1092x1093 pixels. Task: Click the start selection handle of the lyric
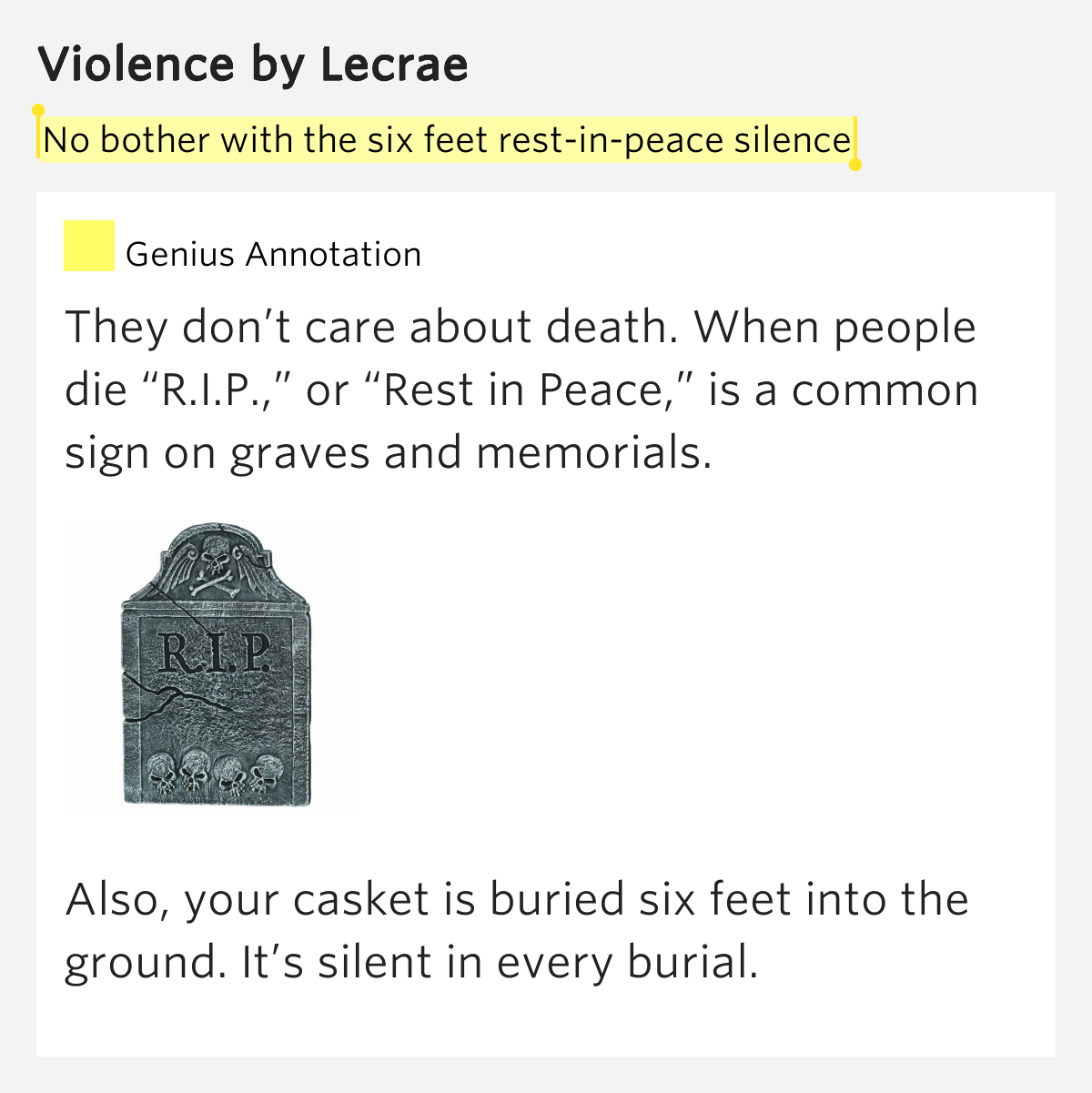[38, 111]
